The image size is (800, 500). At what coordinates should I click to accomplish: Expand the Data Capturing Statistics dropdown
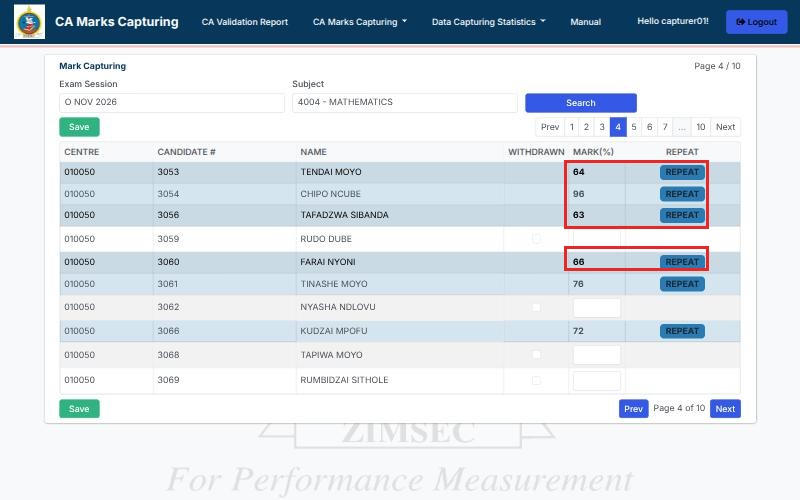(x=488, y=22)
